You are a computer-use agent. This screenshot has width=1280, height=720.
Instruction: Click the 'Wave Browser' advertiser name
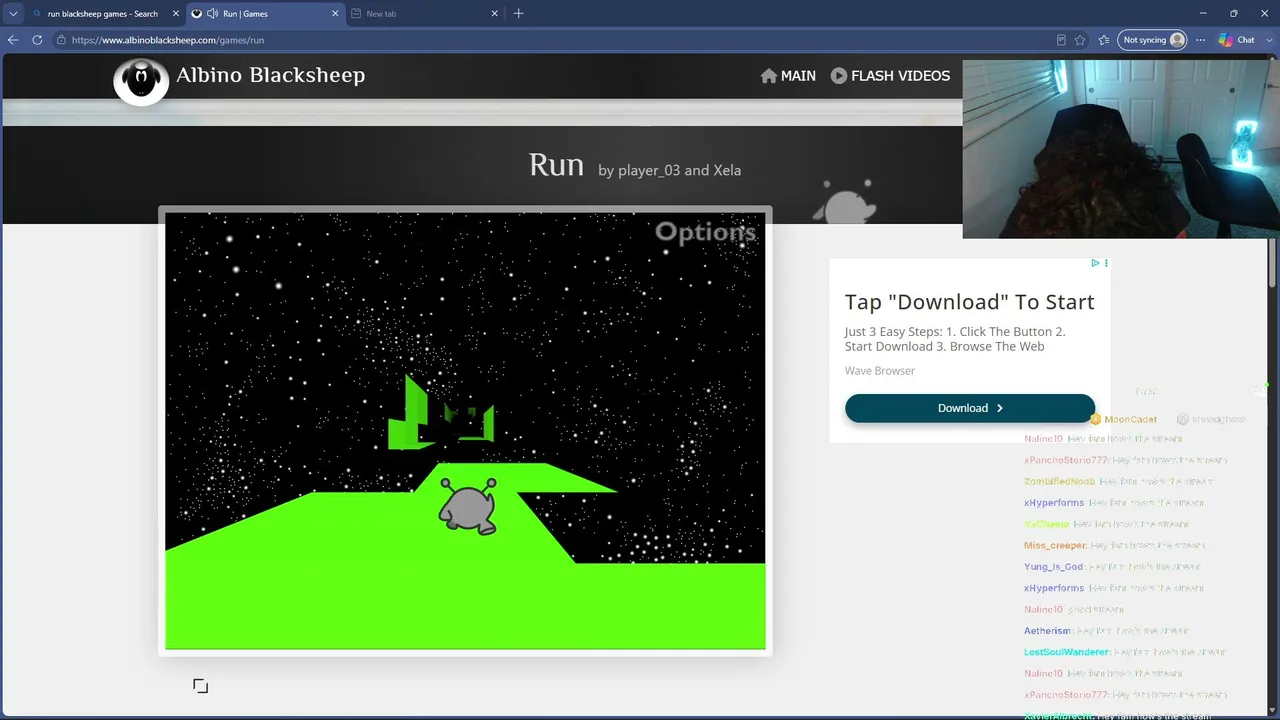coord(880,371)
